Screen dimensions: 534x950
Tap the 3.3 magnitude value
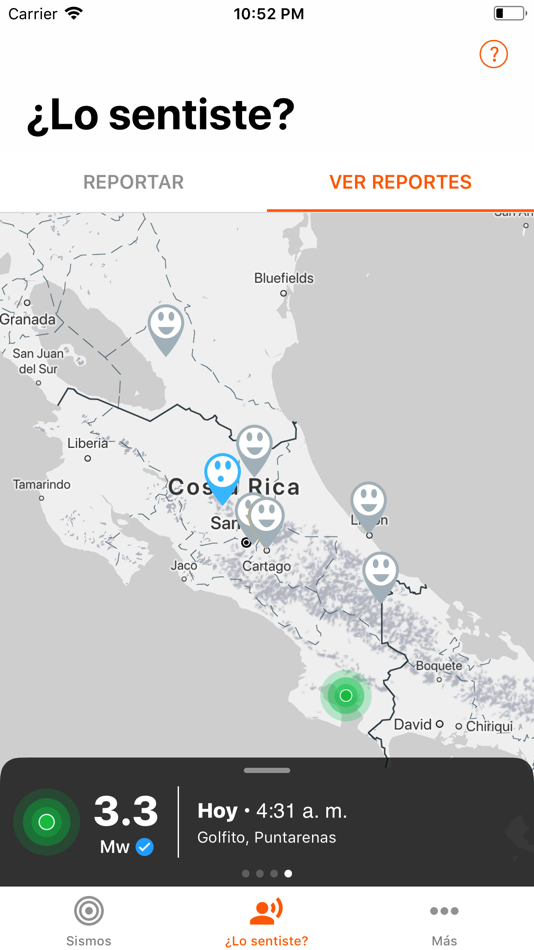(126, 812)
